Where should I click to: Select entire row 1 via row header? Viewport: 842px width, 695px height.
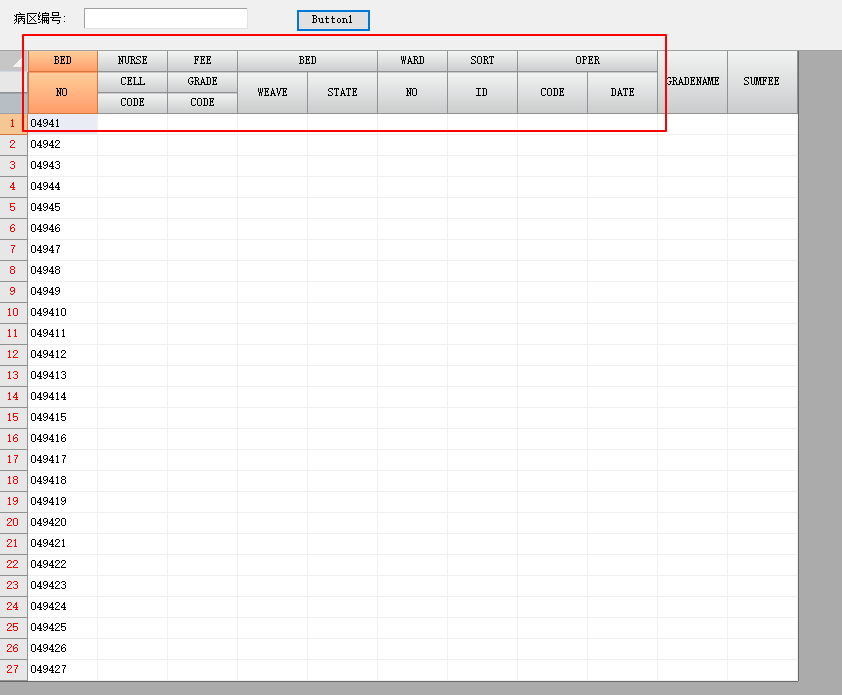click(x=13, y=124)
